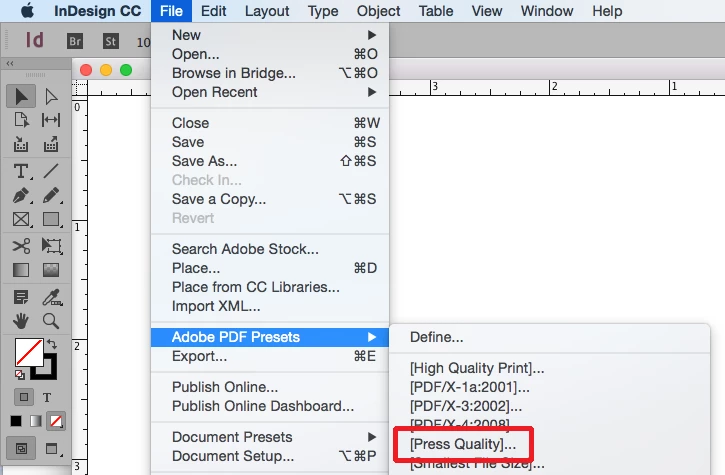Open the Layout menu
The image size is (725, 475).
(x=267, y=11)
